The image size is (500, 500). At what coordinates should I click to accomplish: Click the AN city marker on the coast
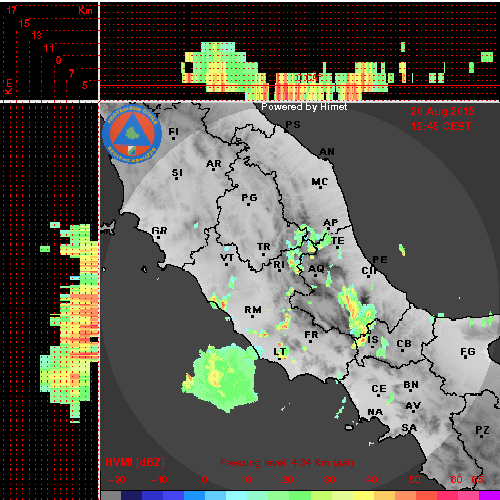pyautogui.click(x=327, y=153)
